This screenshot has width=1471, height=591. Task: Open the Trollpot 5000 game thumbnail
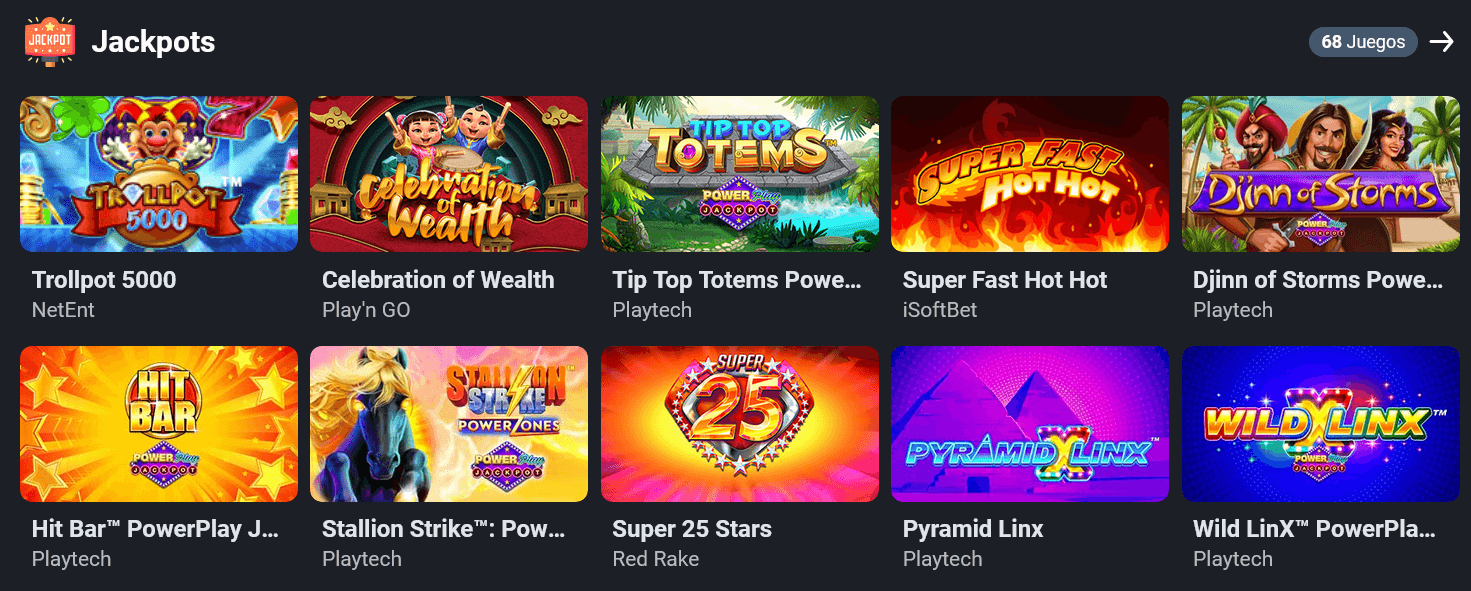tap(159, 174)
